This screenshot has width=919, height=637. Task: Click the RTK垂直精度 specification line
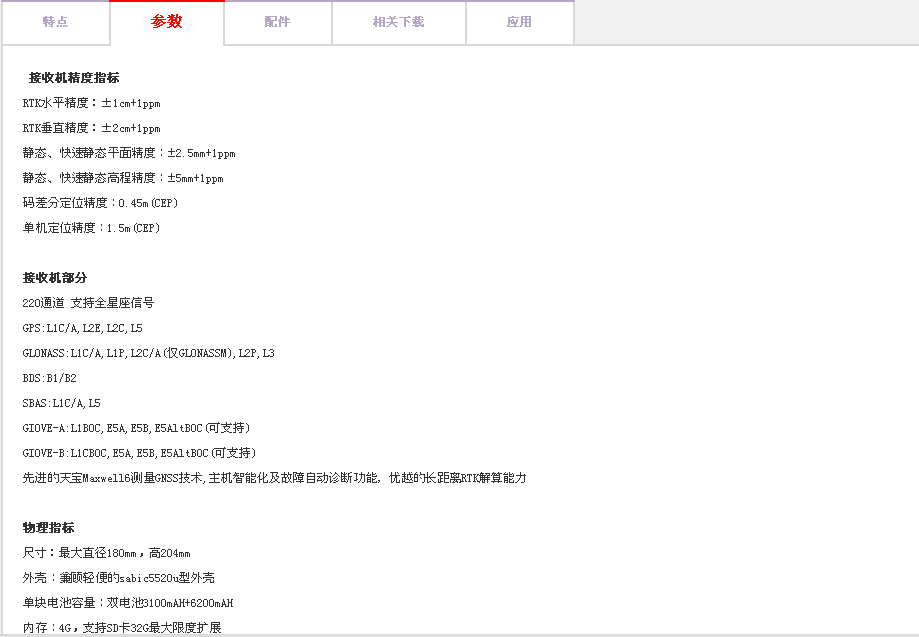pos(91,128)
